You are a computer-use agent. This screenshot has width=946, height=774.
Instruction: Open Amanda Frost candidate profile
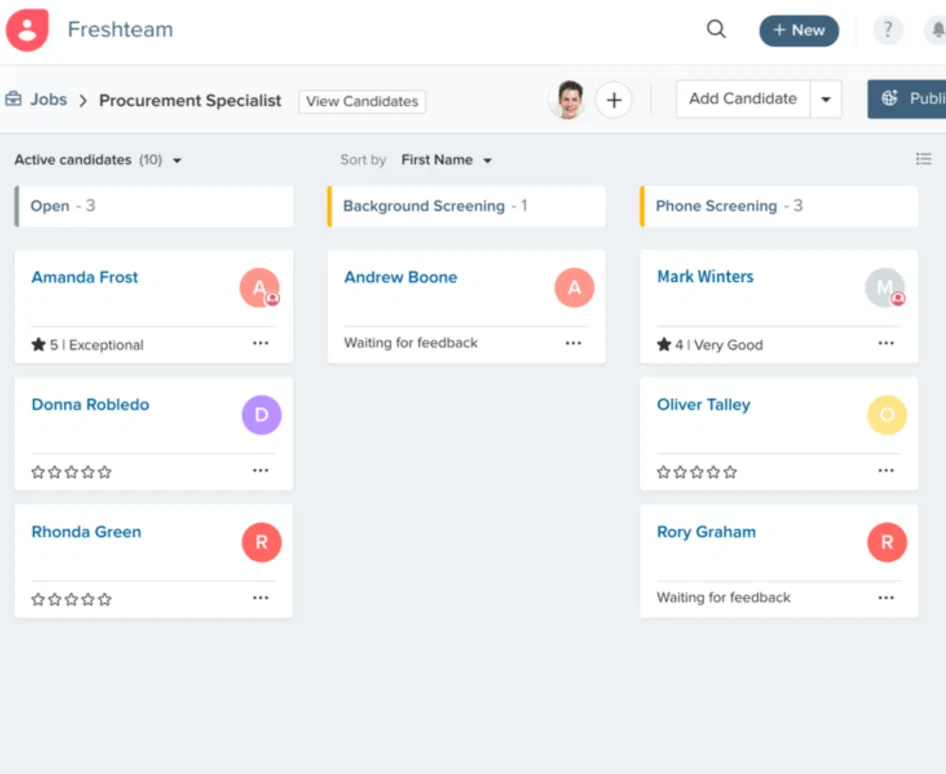pos(84,278)
